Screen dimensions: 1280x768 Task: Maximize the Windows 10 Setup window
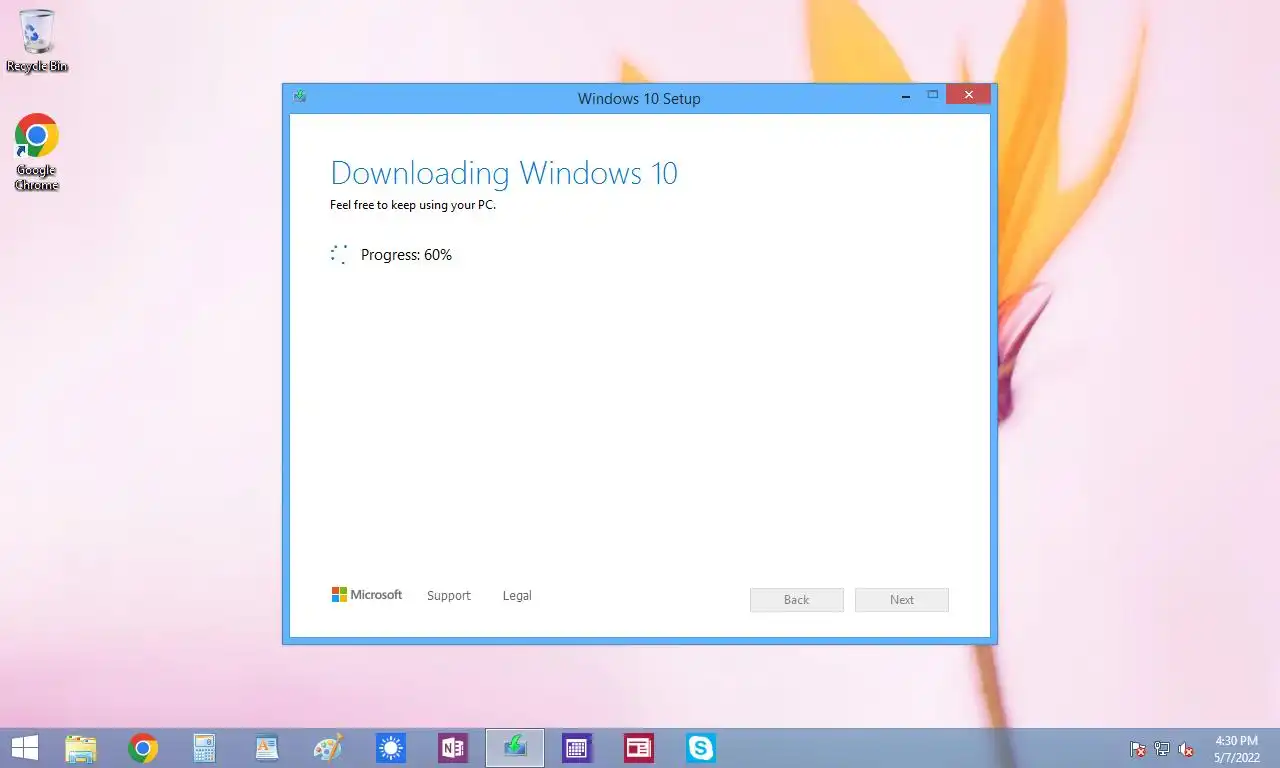coord(932,95)
